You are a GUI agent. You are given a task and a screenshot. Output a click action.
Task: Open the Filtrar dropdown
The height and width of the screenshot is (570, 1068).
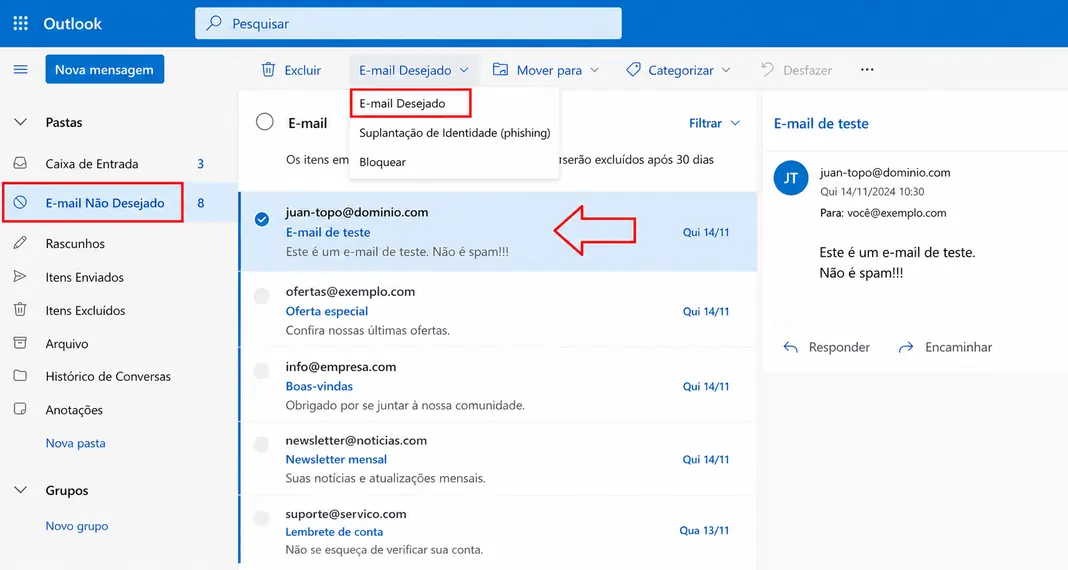[714, 123]
